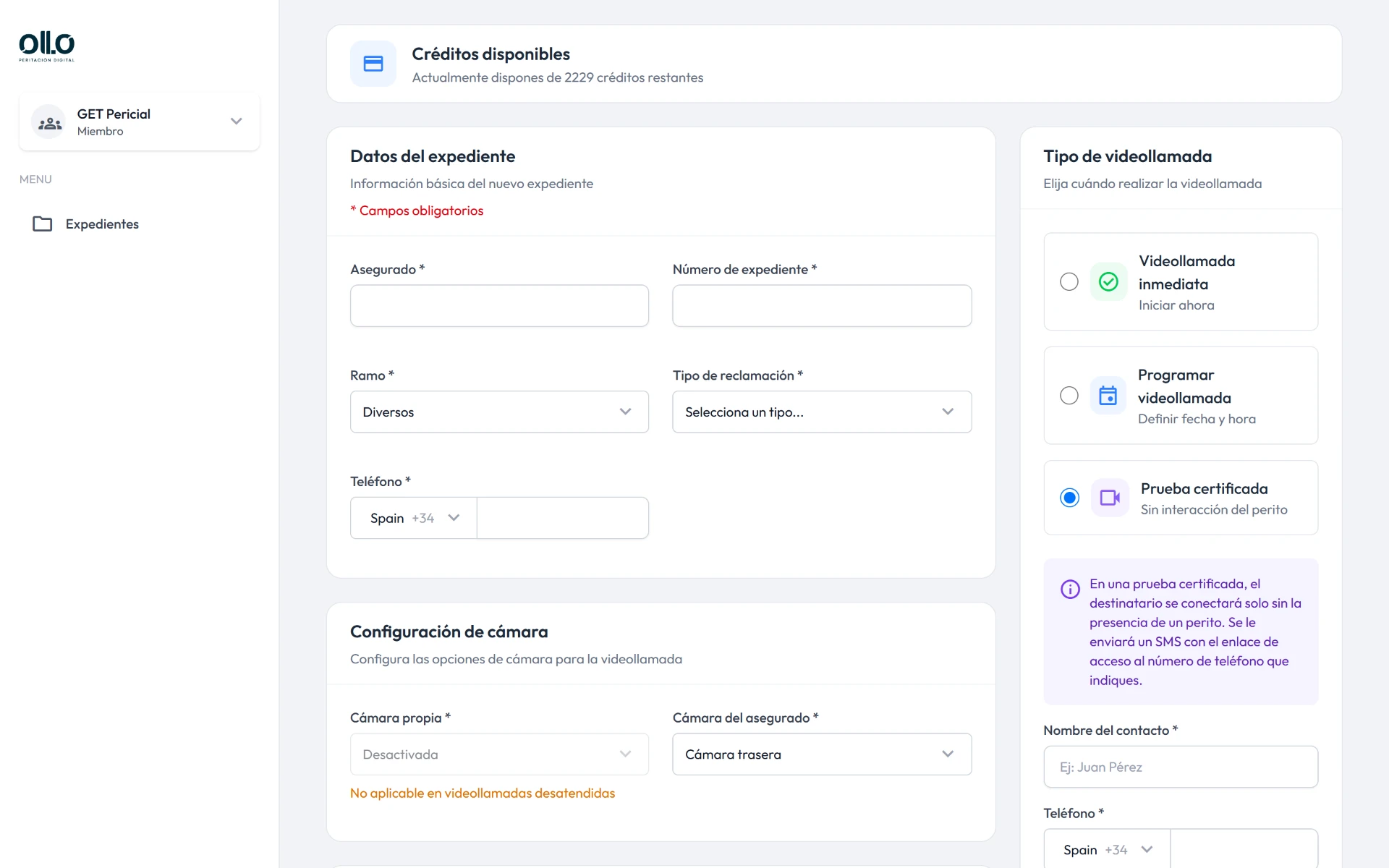Screen dimensions: 1389x868
Task: Open the Spain +34 selector under Nombre del contacto
Action: point(1107,849)
